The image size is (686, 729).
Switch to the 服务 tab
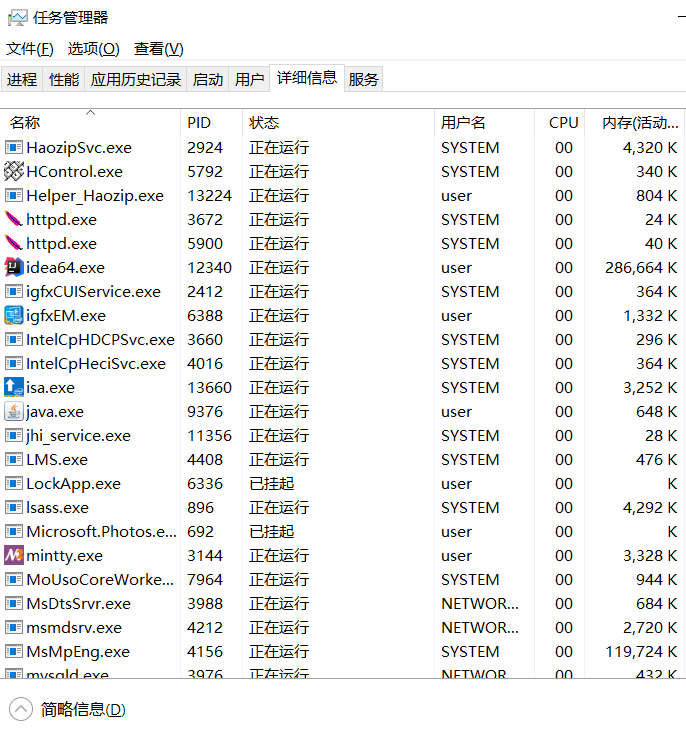(363, 80)
